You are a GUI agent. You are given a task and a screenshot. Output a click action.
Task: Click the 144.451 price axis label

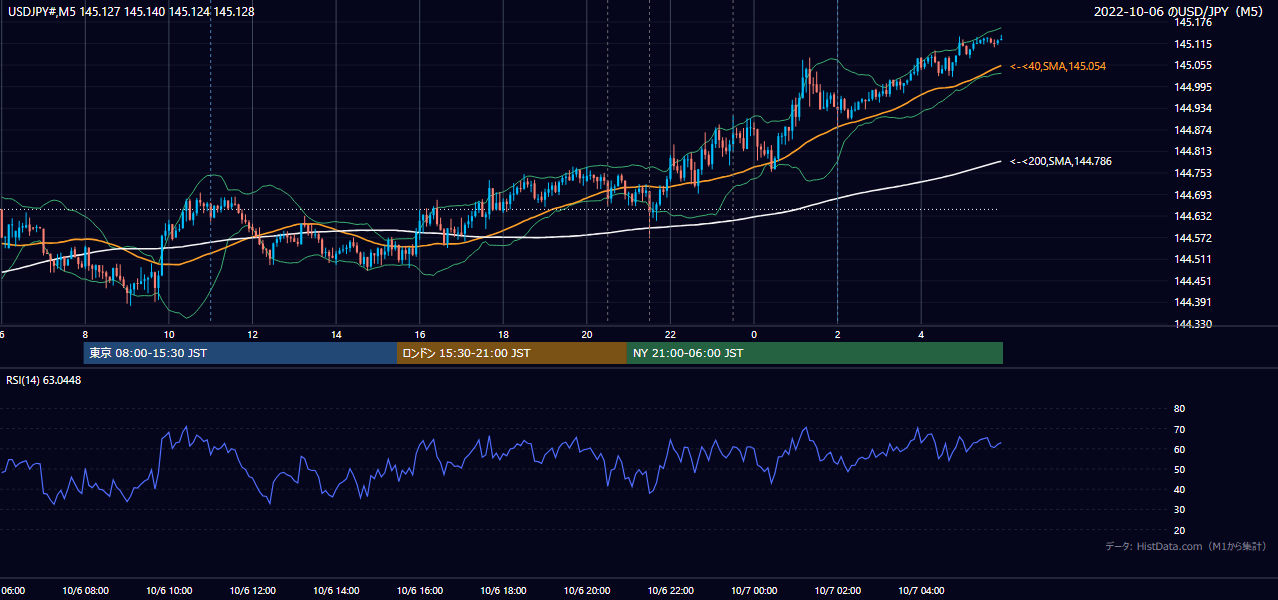[1192, 281]
